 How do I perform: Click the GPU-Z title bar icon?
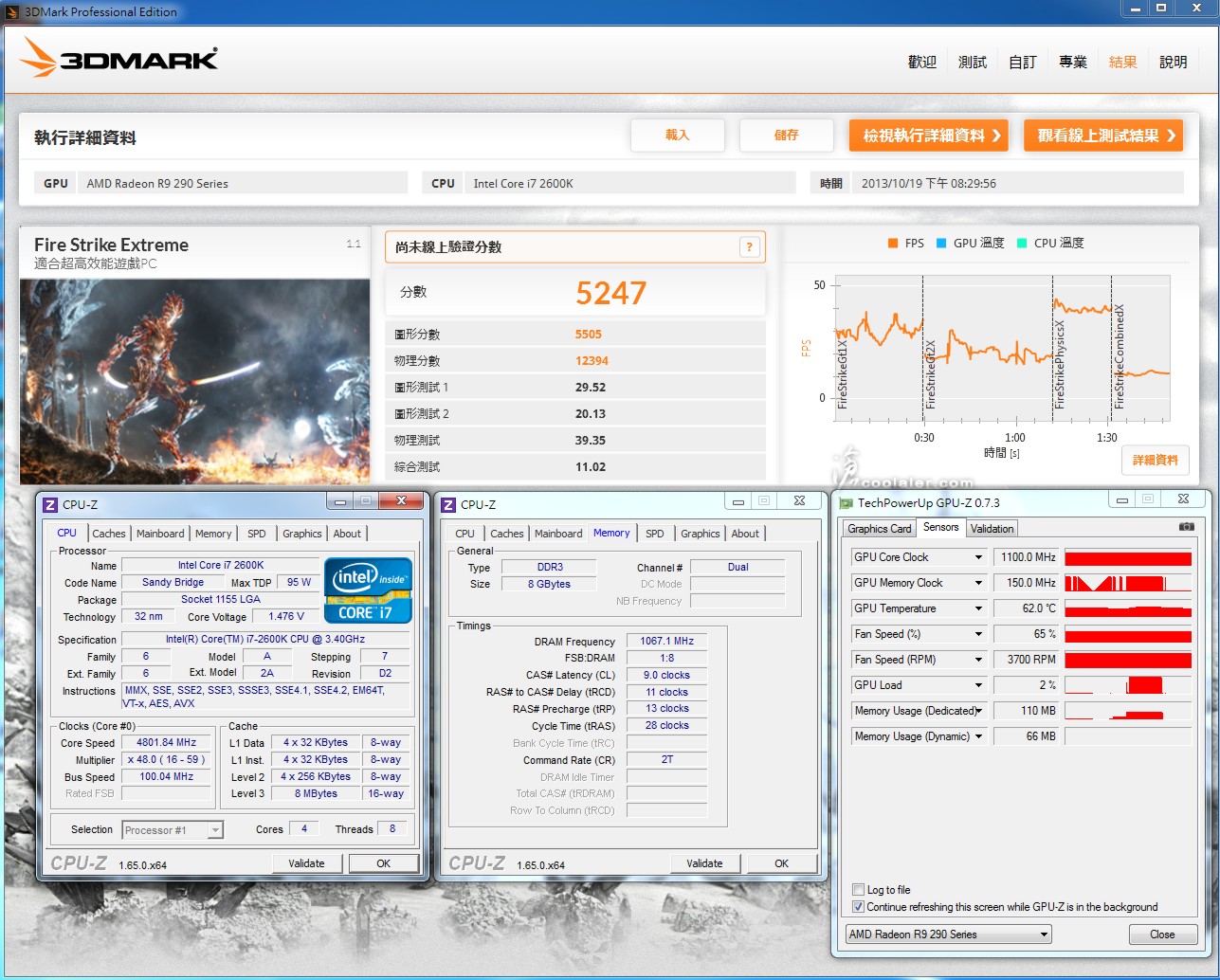(x=846, y=502)
